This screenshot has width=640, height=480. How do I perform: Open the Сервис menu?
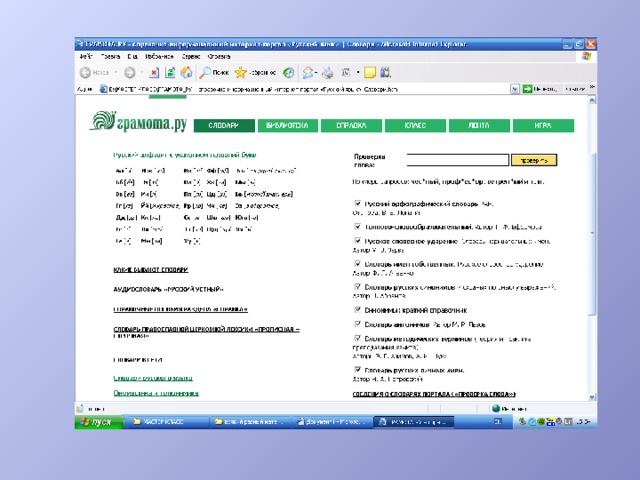(191, 57)
